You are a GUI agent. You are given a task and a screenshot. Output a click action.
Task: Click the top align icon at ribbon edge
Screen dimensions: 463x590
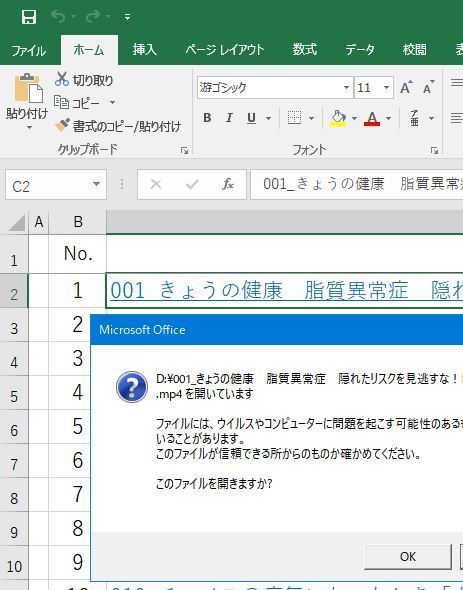pyautogui.click(x=457, y=82)
